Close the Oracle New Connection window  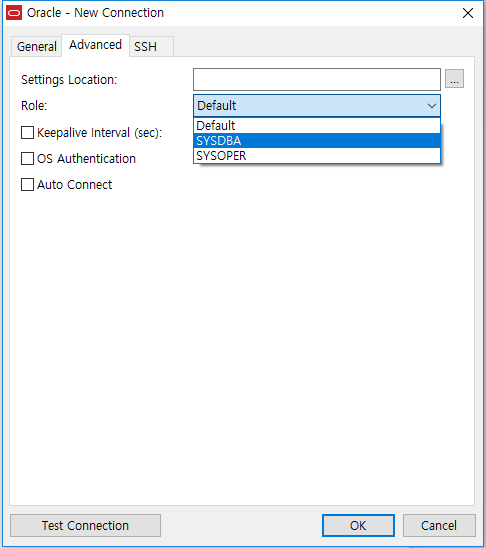pyautogui.click(x=467, y=13)
